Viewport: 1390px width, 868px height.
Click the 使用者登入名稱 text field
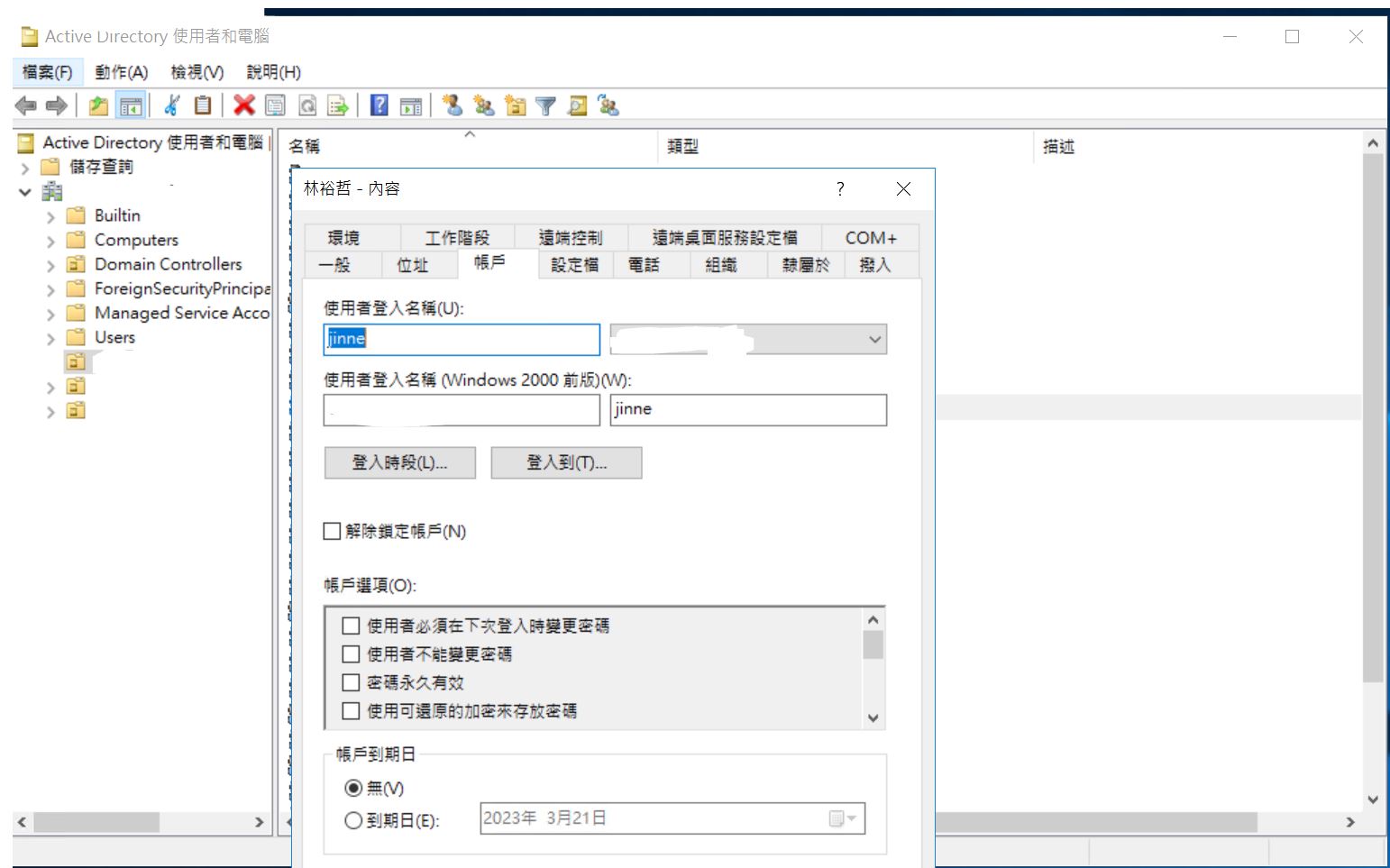point(462,339)
